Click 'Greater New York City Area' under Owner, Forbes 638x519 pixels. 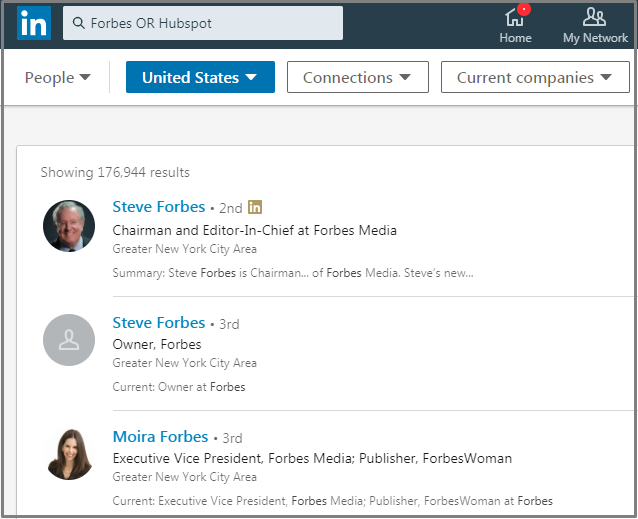pos(184,363)
